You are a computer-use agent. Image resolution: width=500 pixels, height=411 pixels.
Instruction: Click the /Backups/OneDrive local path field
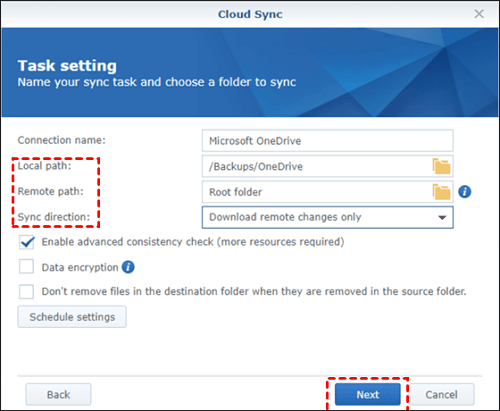(317, 166)
